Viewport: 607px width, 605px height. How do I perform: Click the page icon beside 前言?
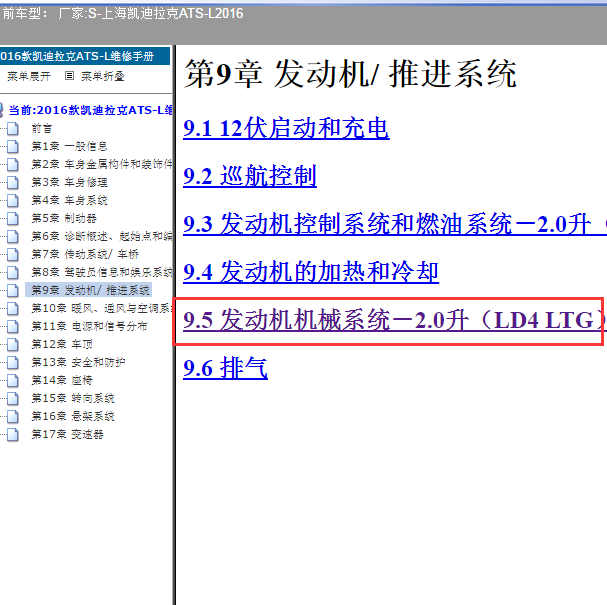point(12,129)
